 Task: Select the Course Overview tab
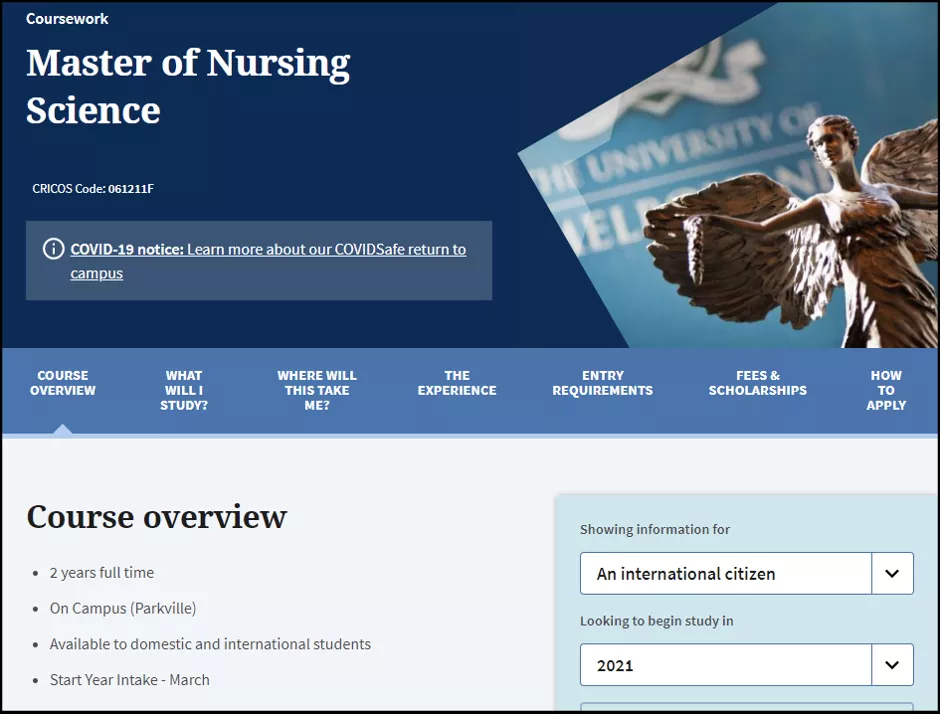pyautogui.click(x=63, y=383)
